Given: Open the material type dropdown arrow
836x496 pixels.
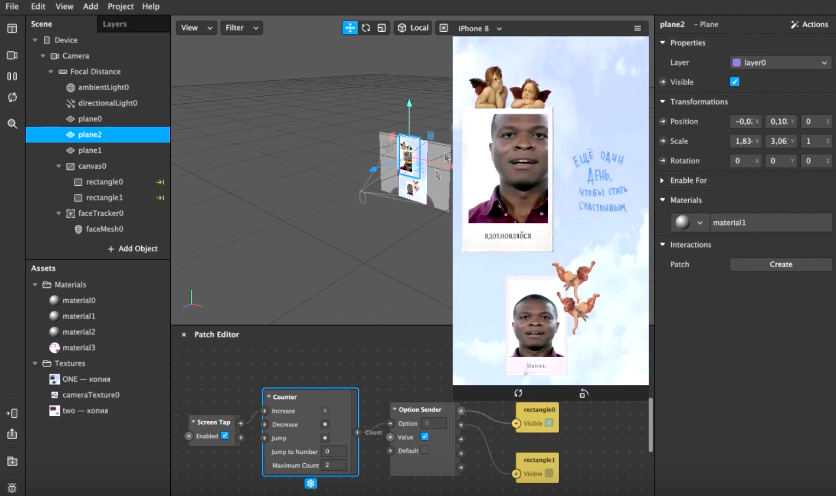Looking at the screenshot, I should coord(700,223).
